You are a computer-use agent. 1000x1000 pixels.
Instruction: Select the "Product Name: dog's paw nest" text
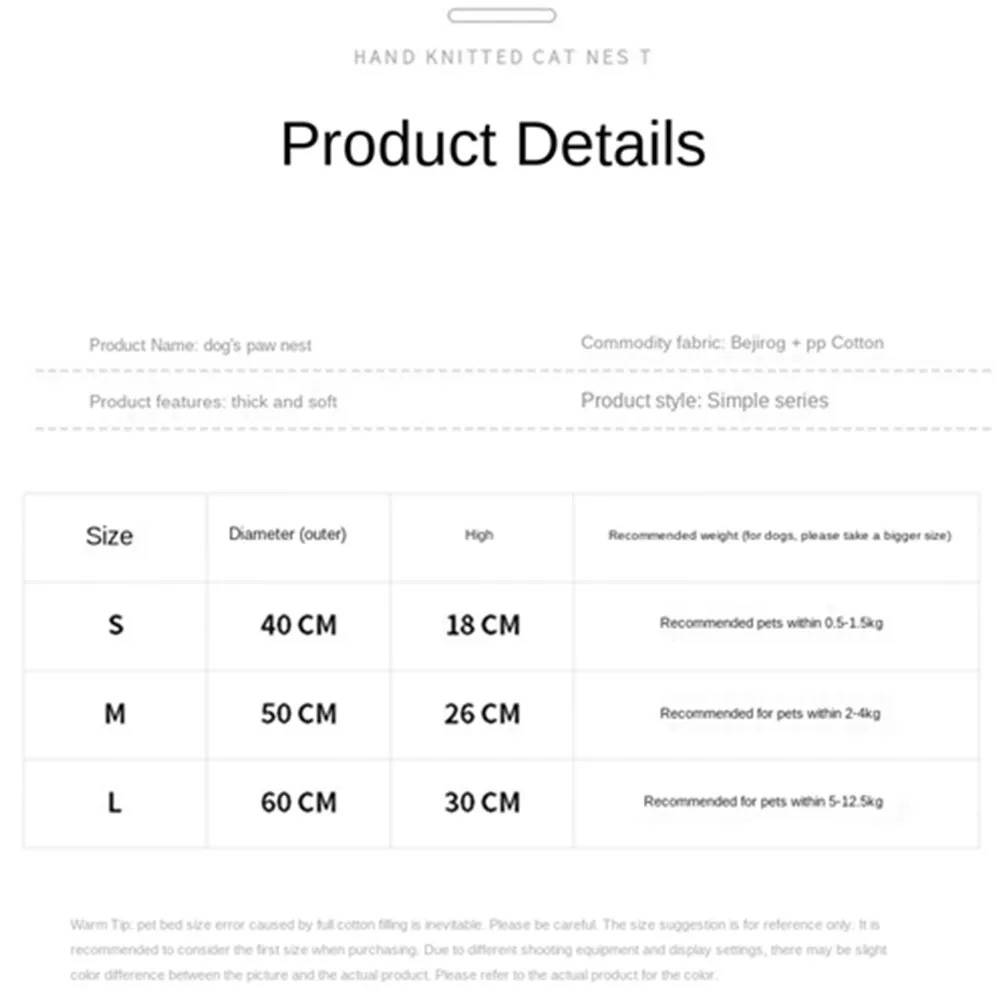[x=200, y=346]
